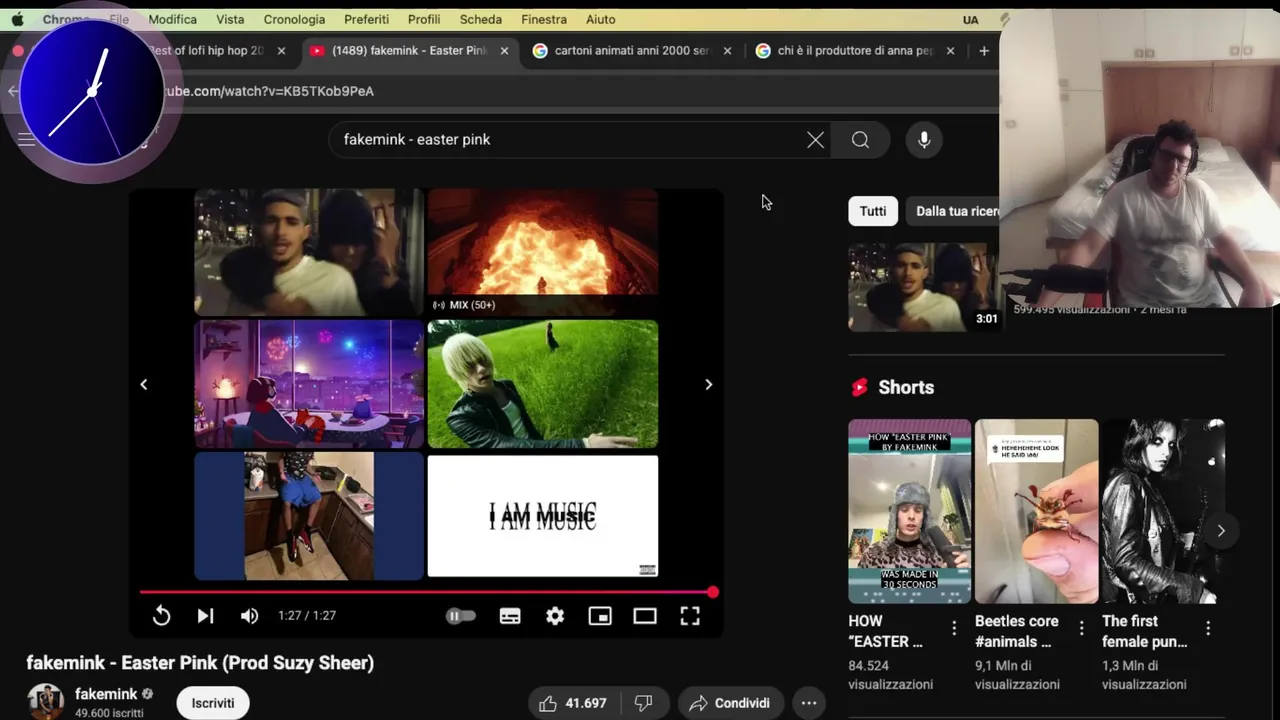Replay the video with the replay icon
1280x720 pixels.
click(x=161, y=616)
